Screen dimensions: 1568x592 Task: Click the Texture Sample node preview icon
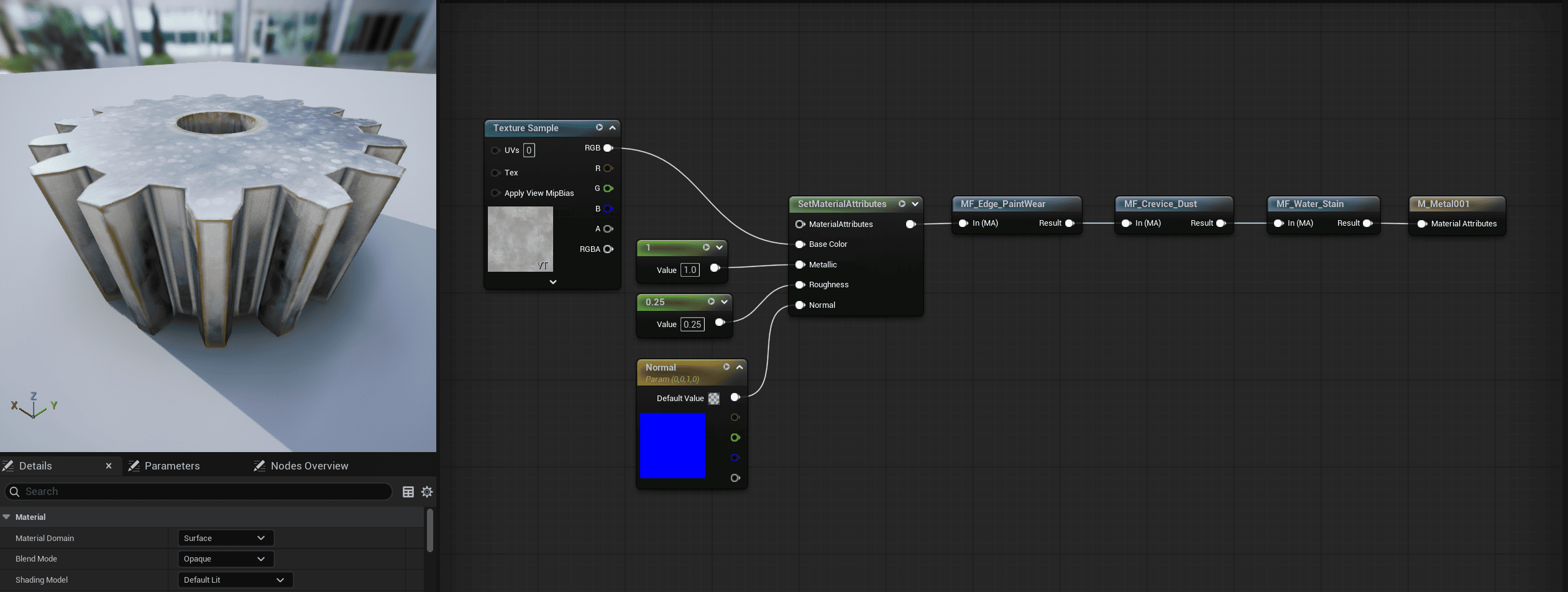click(x=599, y=127)
